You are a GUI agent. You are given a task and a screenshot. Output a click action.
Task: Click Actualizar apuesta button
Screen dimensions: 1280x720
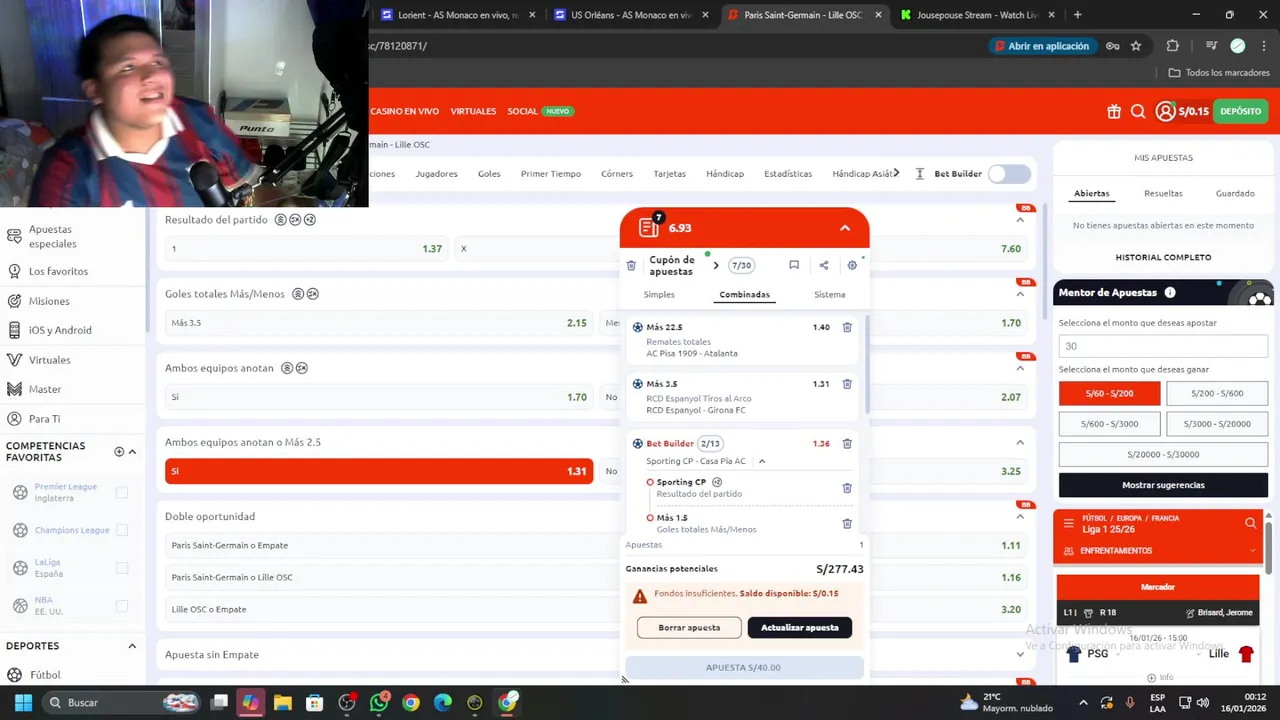tap(800, 628)
